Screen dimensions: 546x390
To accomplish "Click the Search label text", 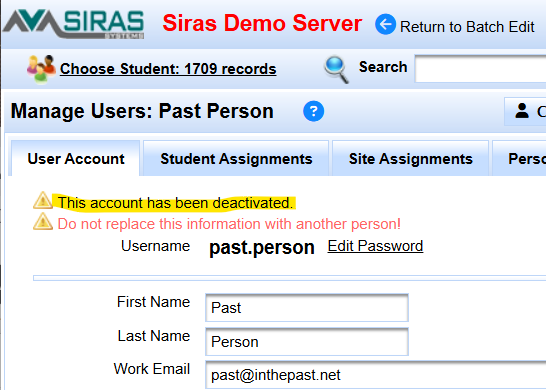I will 383,67.
